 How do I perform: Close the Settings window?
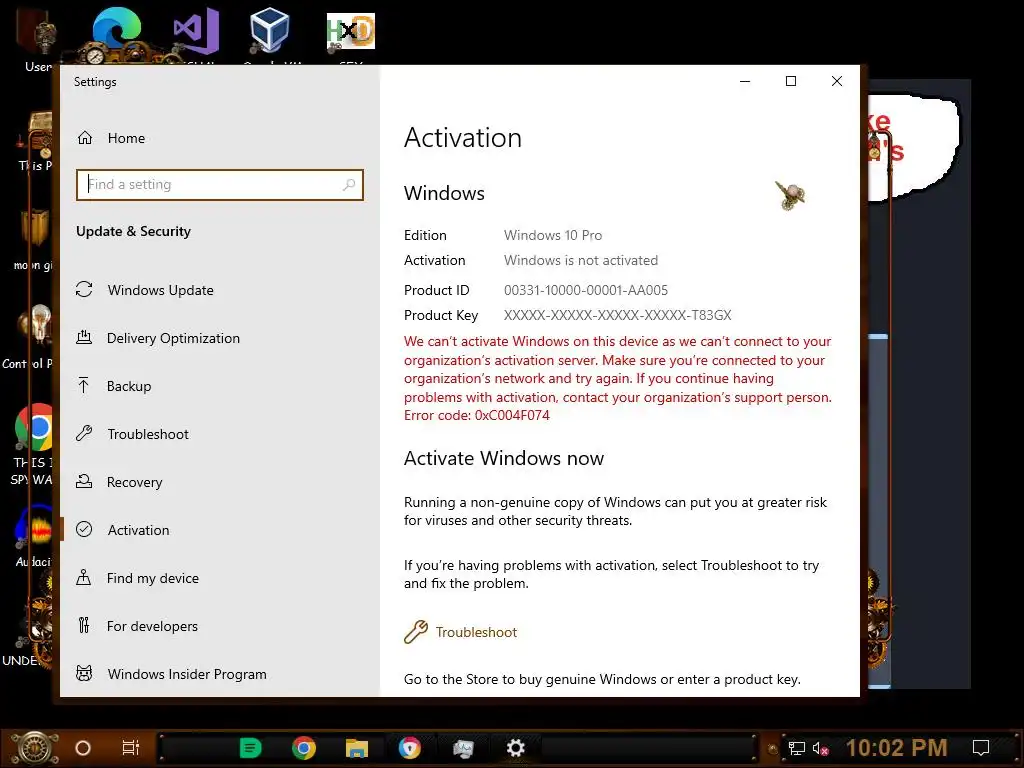[837, 81]
